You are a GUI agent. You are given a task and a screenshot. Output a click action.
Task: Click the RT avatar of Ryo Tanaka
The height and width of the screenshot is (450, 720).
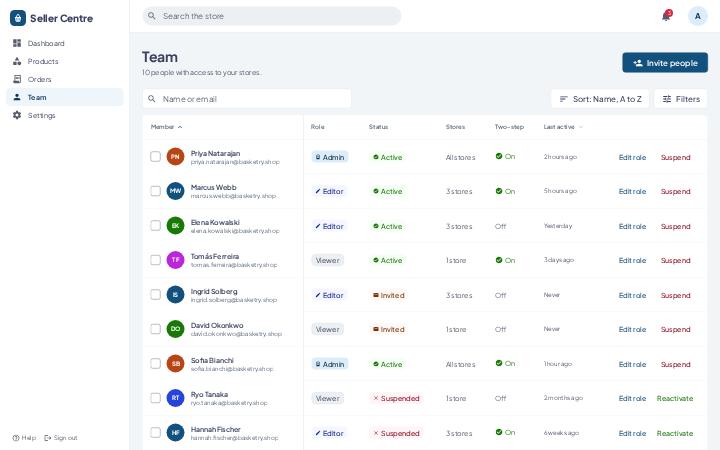click(175, 398)
